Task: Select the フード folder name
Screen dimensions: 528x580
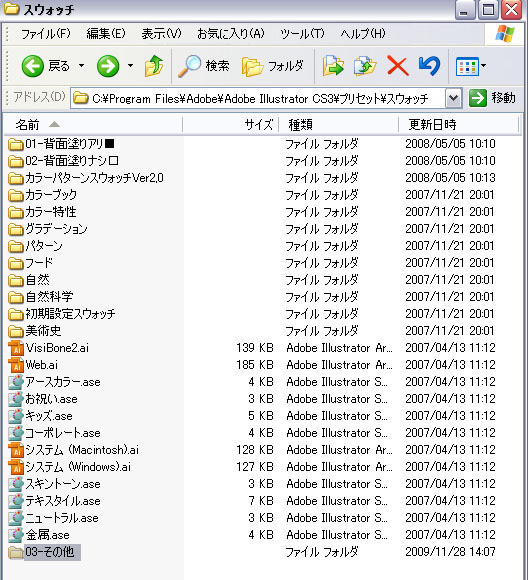Action: (x=39, y=263)
